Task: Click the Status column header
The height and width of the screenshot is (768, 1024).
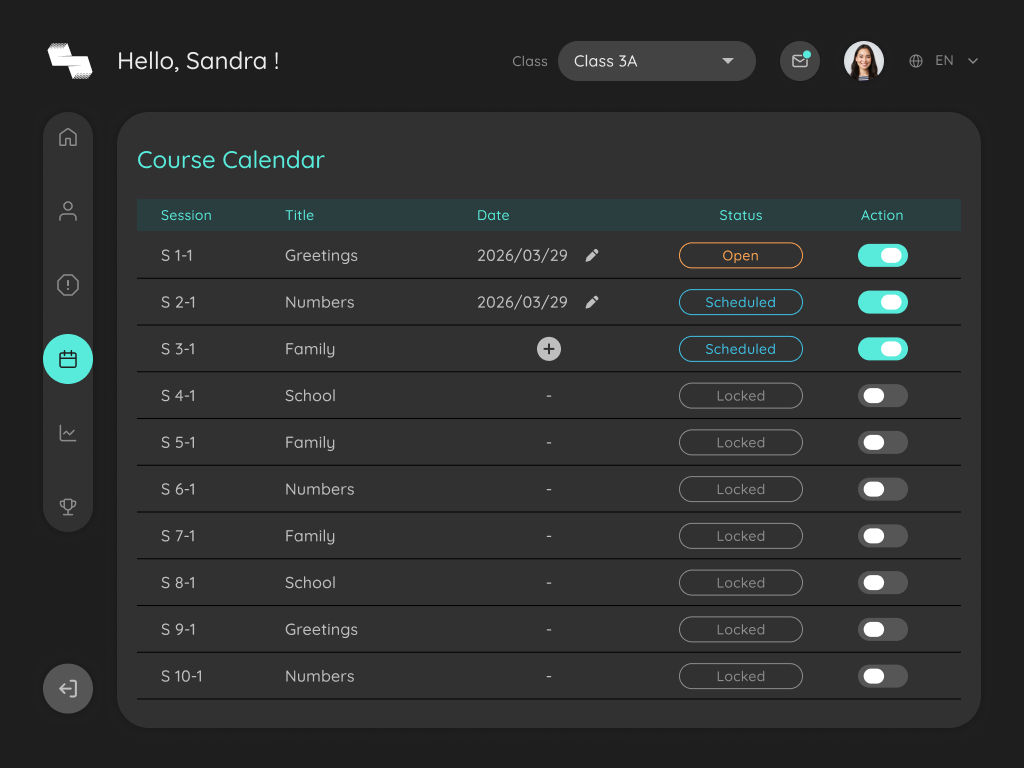Action: pyautogui.click(x=741, y=216)
